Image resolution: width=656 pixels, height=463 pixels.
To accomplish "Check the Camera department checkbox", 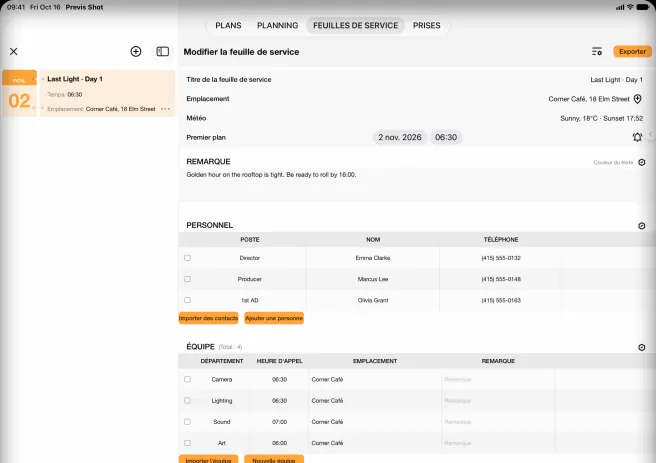I will [x=187, y=379].
